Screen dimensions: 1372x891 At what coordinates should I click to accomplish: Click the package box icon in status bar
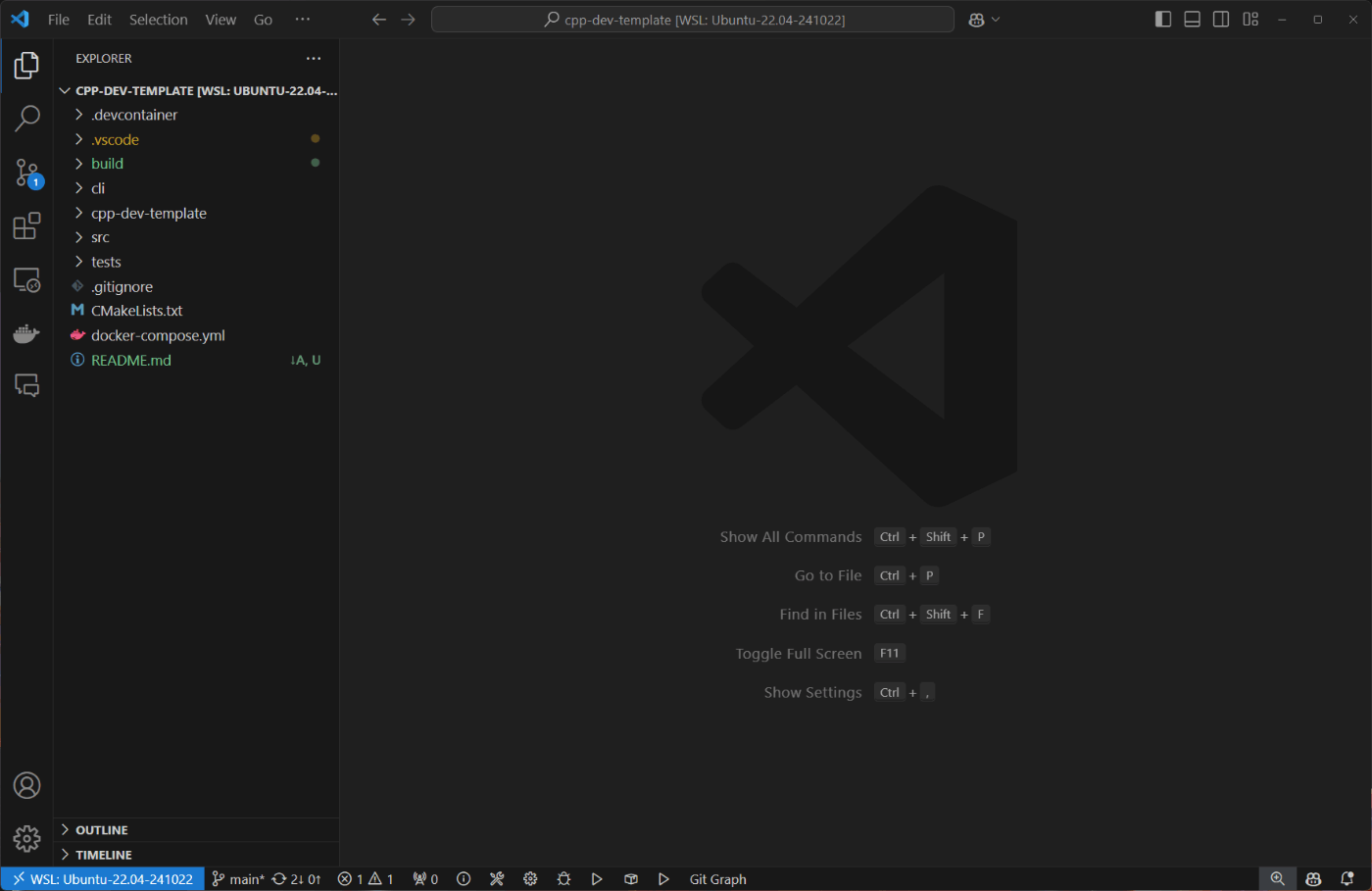(631, 879)
